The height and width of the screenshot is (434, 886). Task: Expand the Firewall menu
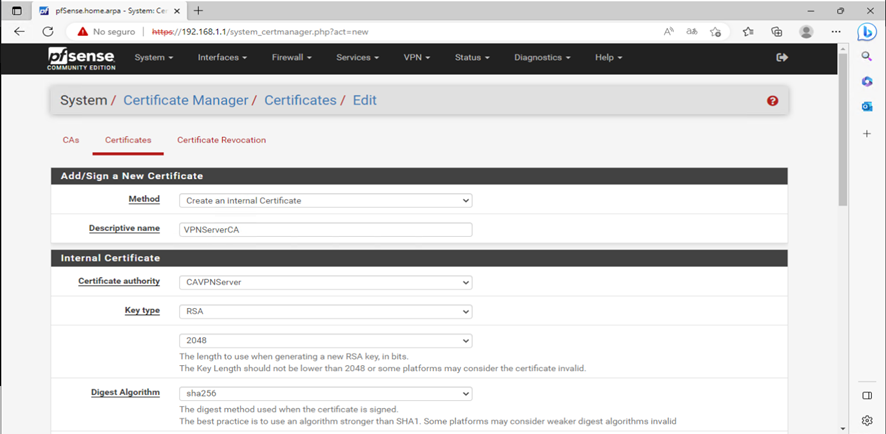coord(292,58)
